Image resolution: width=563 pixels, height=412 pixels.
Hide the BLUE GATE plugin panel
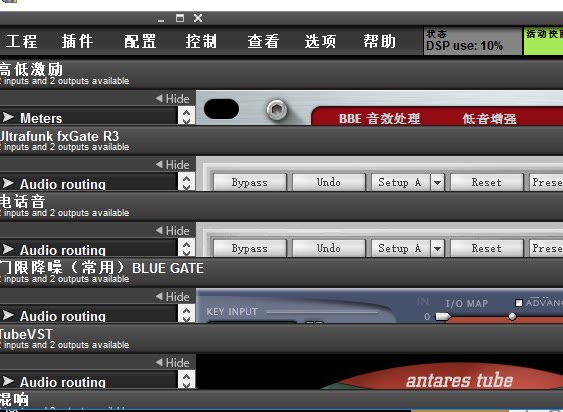(173, 297)
